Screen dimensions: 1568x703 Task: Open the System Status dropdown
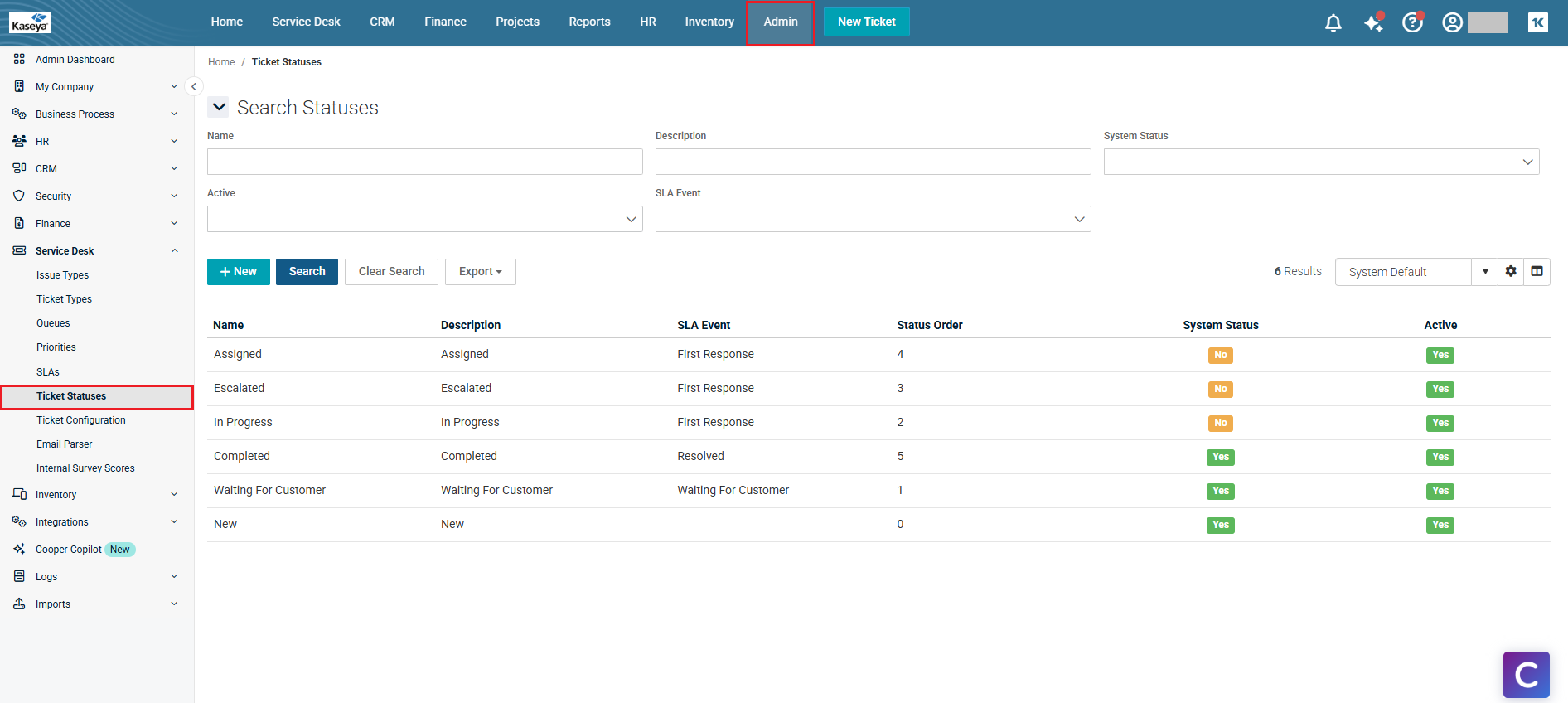pos(1321,162)
